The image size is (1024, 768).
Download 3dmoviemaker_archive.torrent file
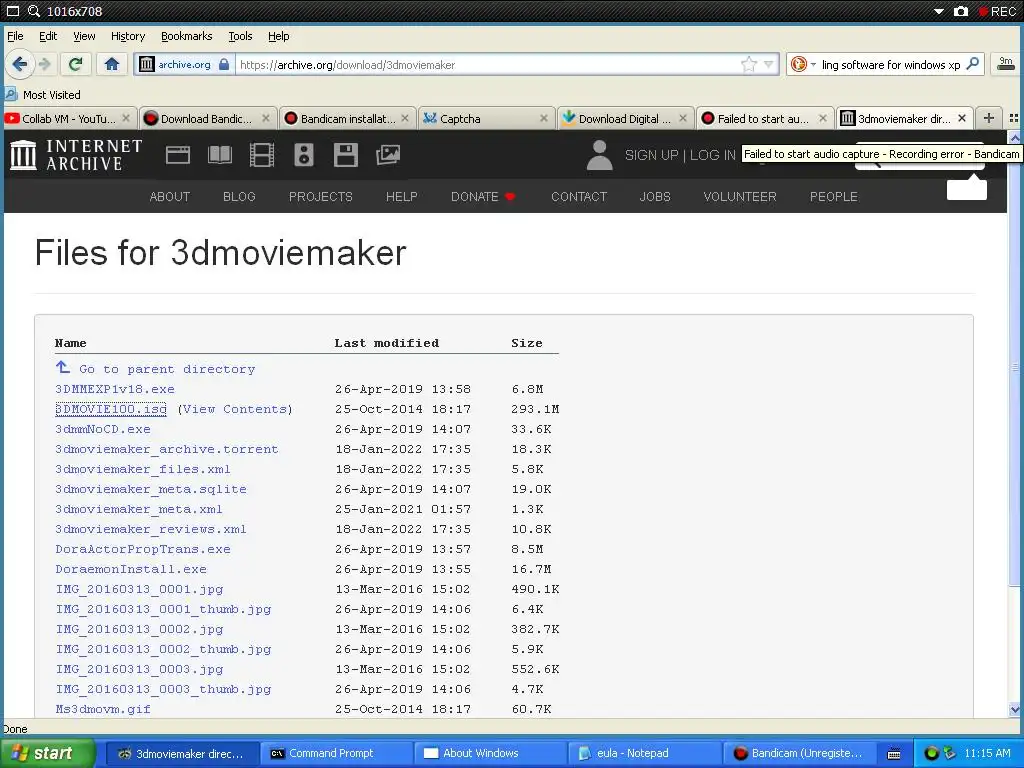[167, 449]
